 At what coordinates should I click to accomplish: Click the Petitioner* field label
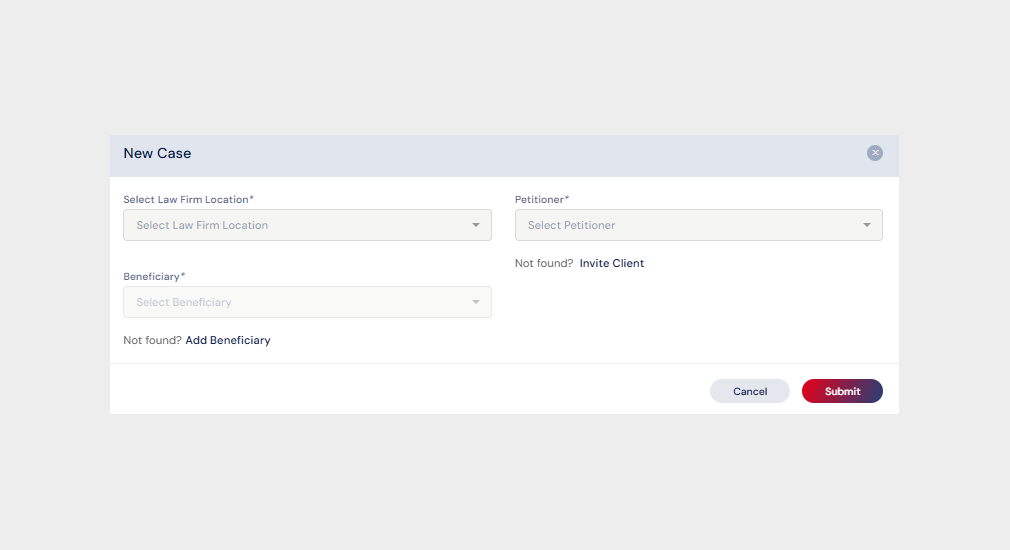(541, 200)
